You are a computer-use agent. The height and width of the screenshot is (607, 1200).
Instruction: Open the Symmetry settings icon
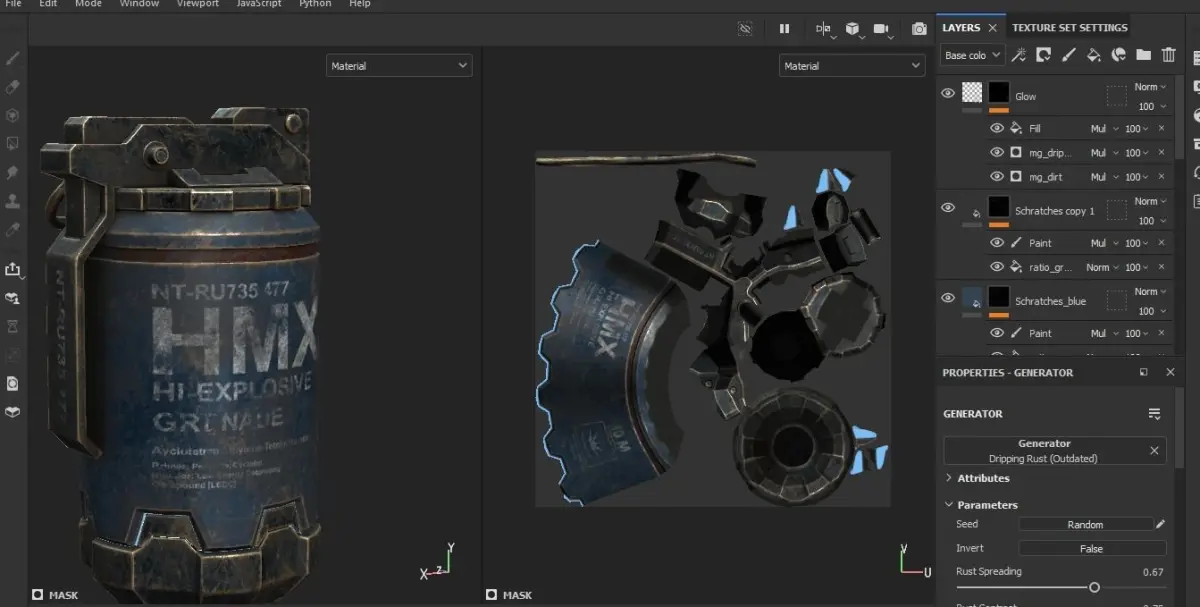click(823, 29)
